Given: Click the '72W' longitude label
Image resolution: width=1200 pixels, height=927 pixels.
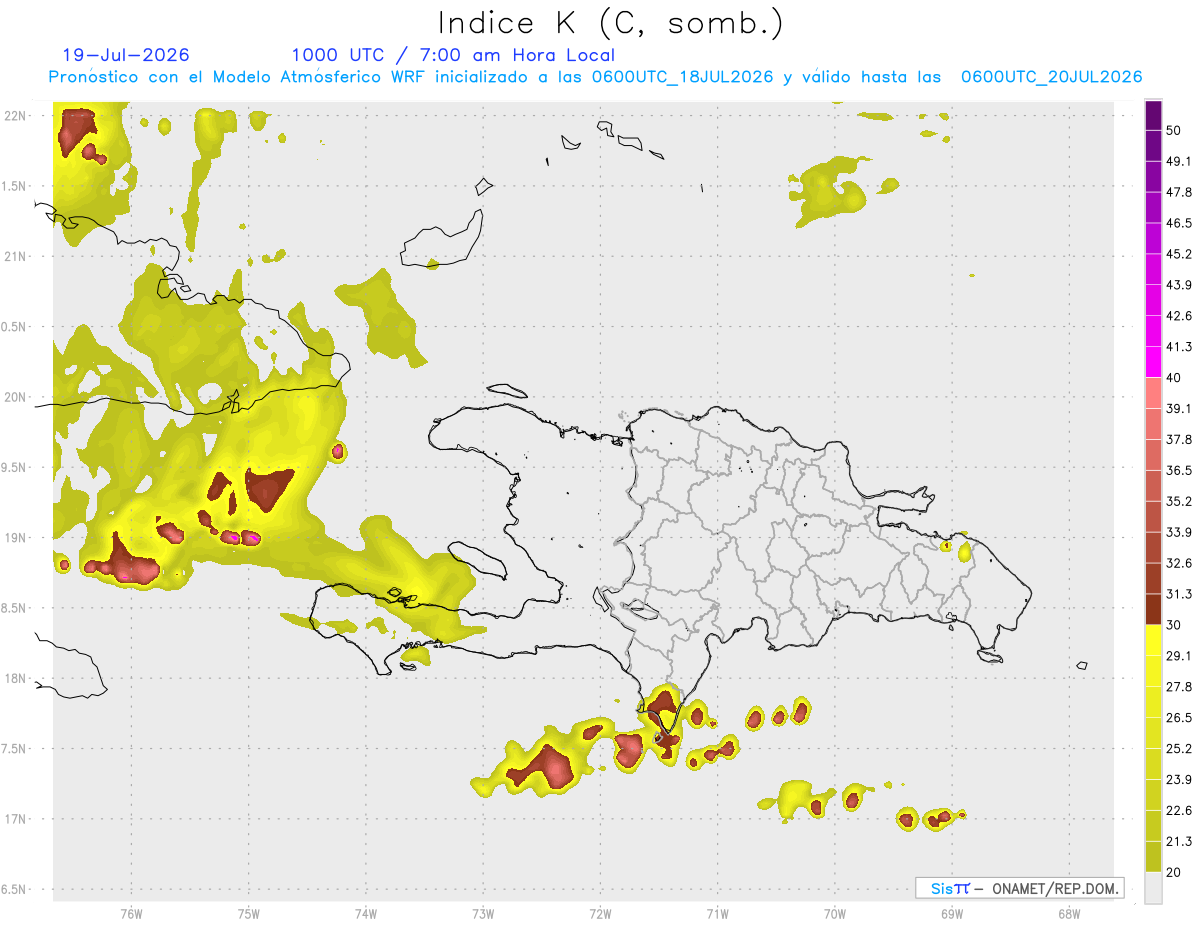Looking at the screenshot, I should pyautogui.click(x=600, y=914).
